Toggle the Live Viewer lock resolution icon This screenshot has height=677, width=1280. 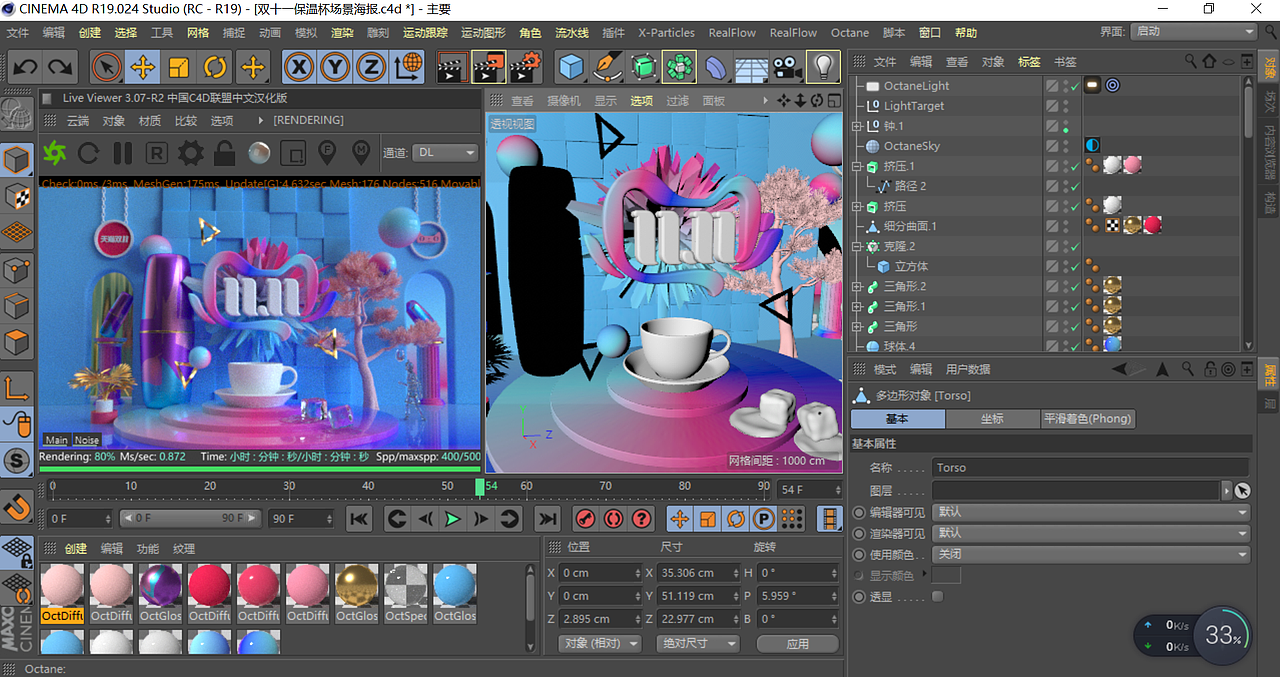tap(224, 153)
